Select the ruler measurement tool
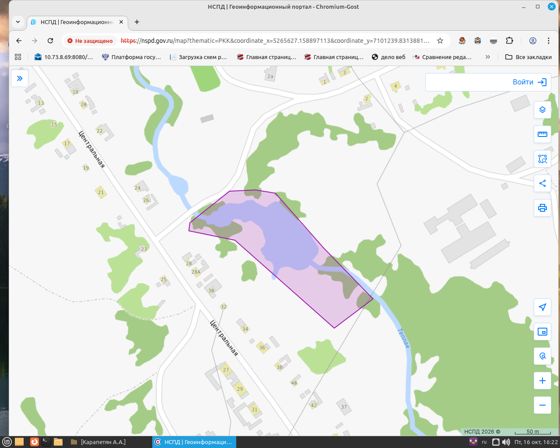Viewport: 560px width, 448px height. [x=542, y=134]
